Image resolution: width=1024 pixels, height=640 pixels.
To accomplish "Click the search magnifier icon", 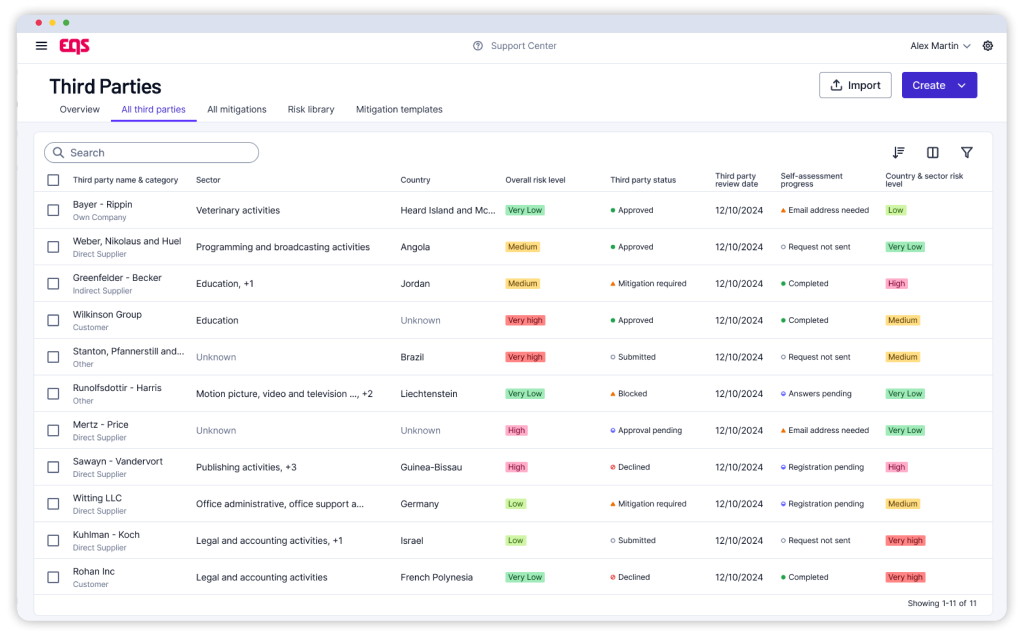I will pos(59,153).
